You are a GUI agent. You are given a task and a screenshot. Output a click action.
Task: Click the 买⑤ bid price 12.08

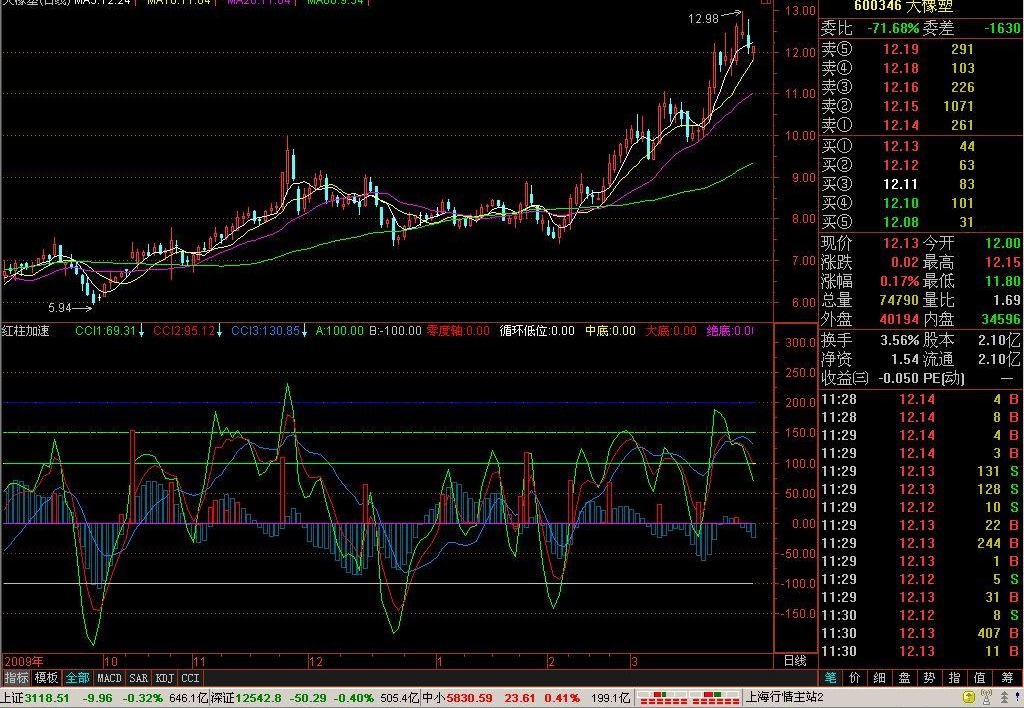(x=901, y=222)
